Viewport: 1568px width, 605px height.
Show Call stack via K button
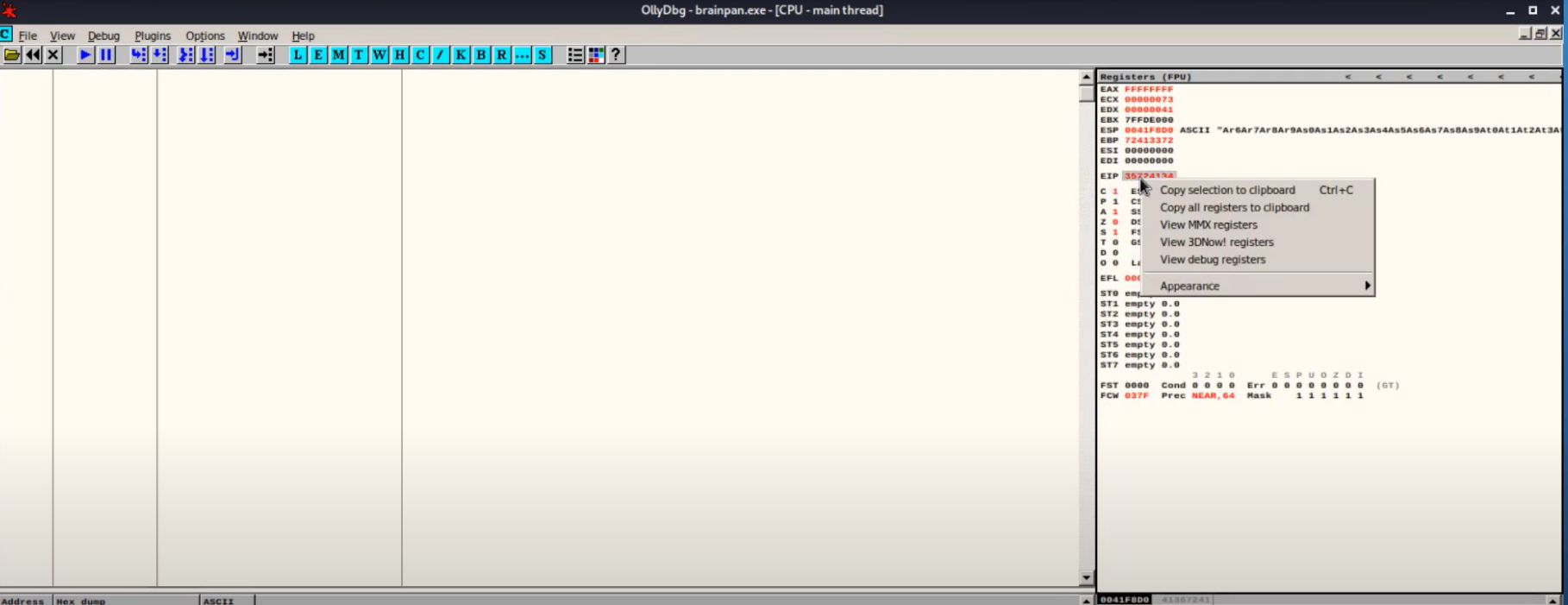pyautogui.click(x=461, y=55)
